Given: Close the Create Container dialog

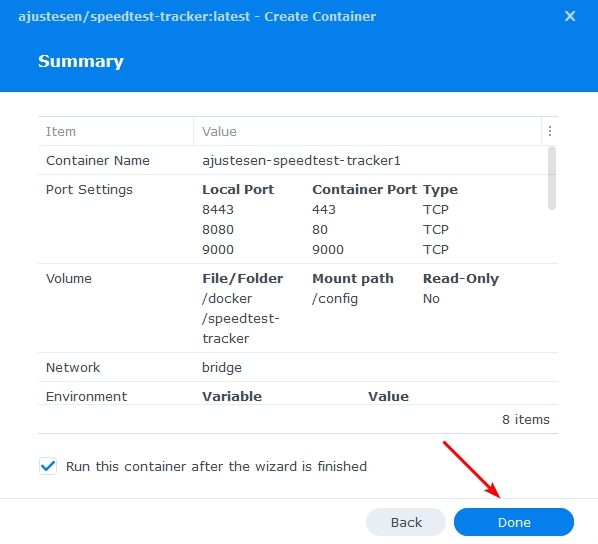Looking at the screenshot, I should pos(570,16).
